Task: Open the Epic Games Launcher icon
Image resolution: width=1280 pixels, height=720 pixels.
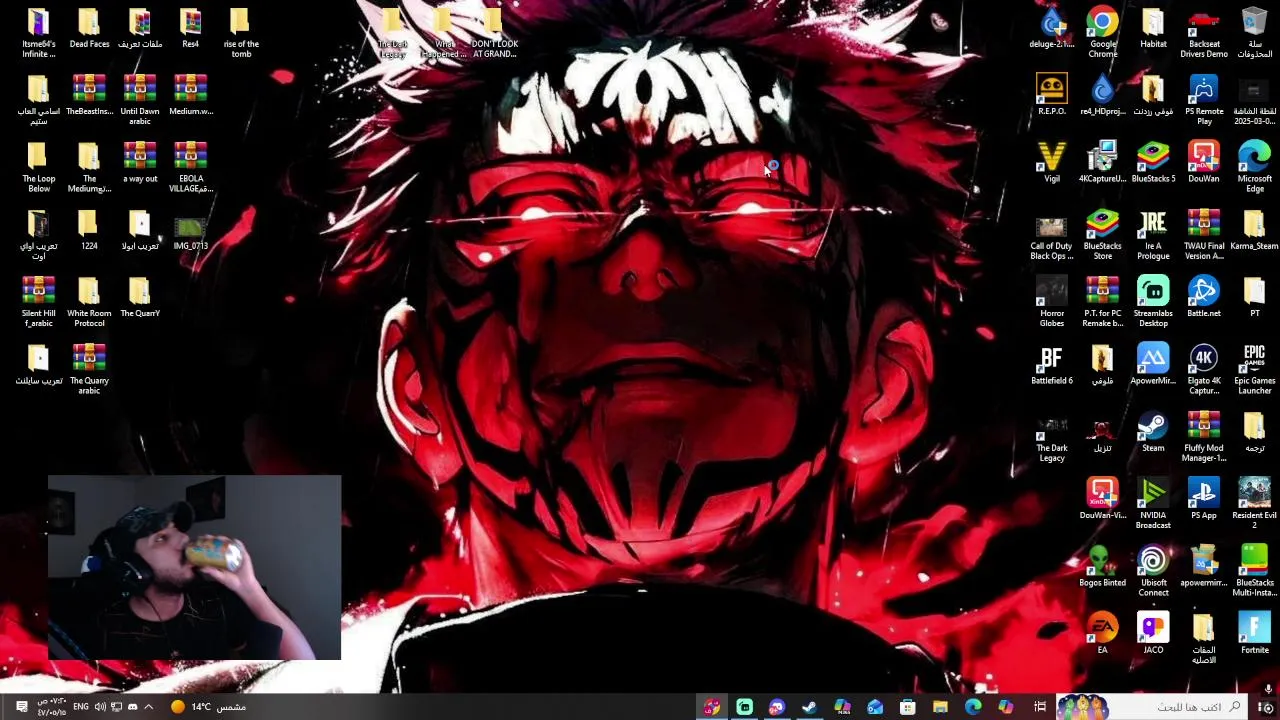Action: pos(1254,368)
